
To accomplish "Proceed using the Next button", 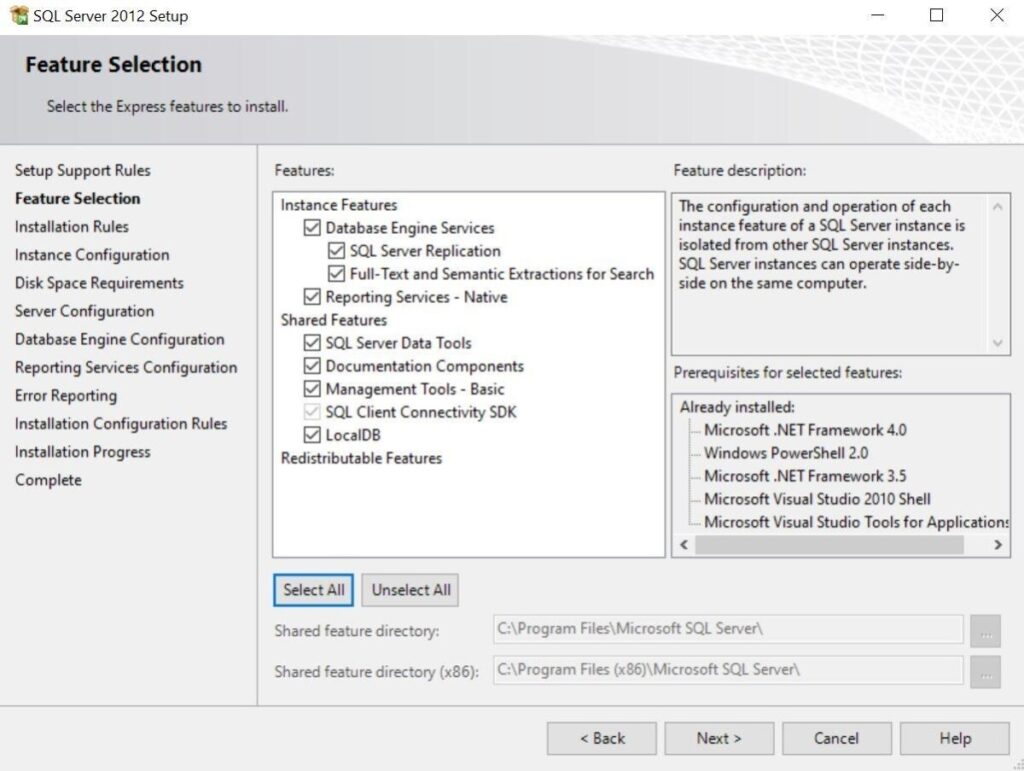I will 718,738.
